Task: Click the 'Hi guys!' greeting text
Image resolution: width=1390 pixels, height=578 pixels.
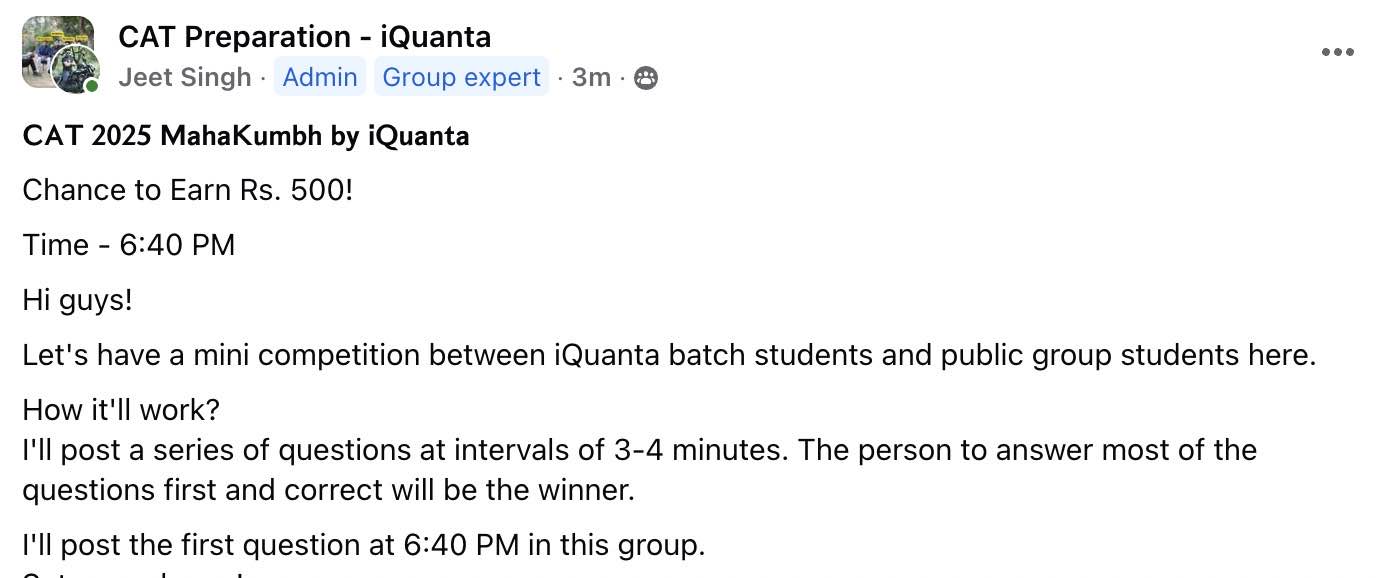Action: [77, 300]
